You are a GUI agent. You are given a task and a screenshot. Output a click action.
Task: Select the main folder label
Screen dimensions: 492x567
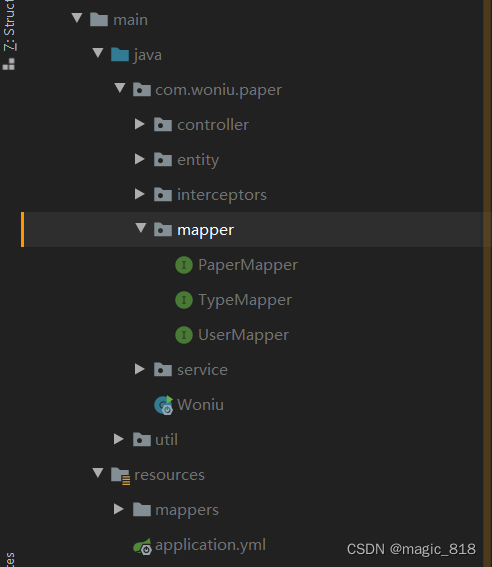click(131, 20)
